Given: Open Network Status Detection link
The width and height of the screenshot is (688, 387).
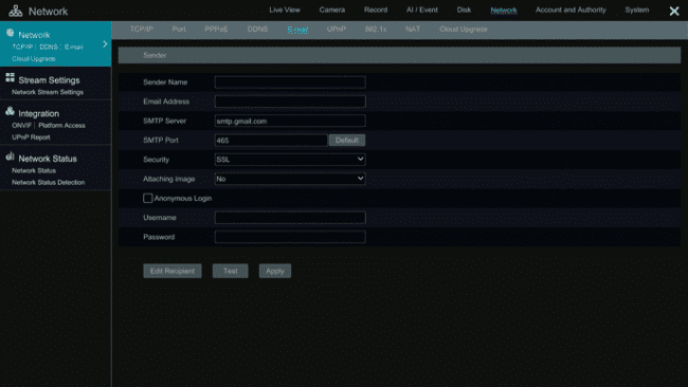Looking at the screenshot, I should tap(48, 182).
